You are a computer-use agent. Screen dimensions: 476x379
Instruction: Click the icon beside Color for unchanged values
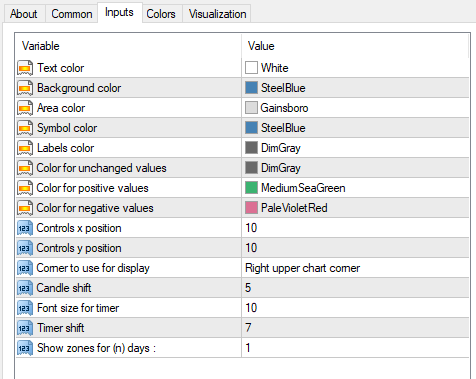(25, 168)
